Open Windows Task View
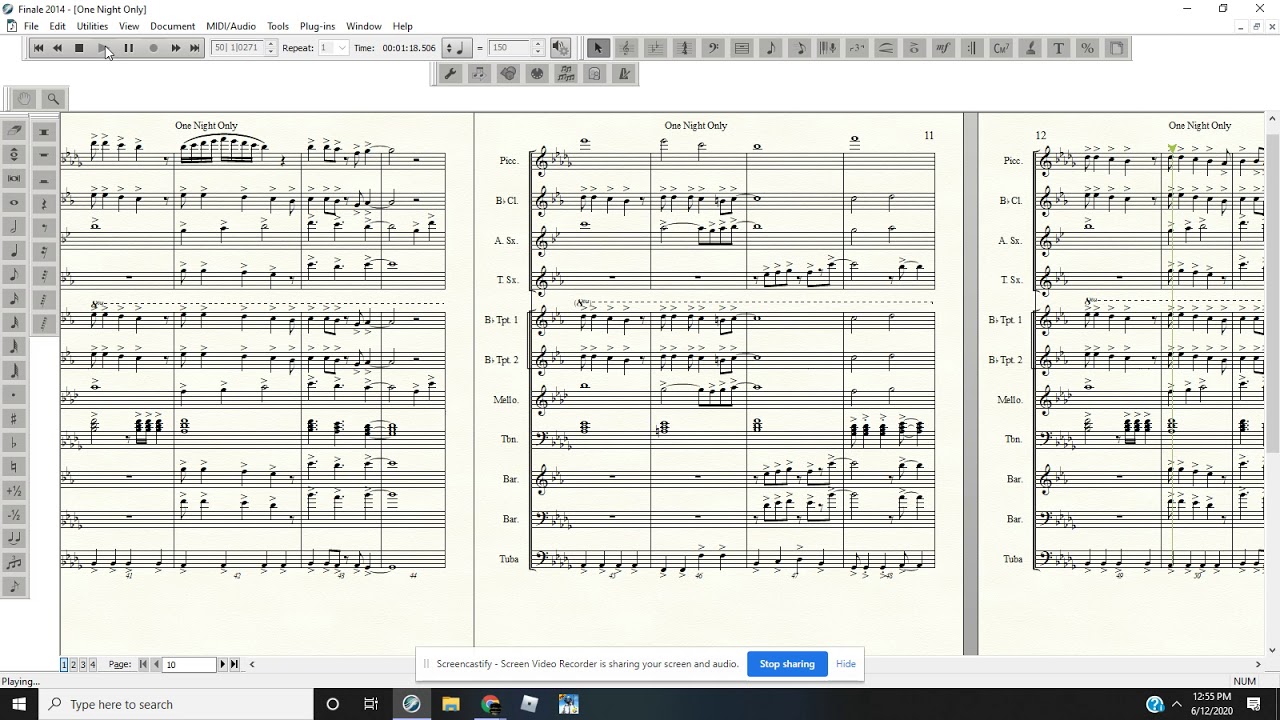1280x720 pixels. (x=371, y=704)
